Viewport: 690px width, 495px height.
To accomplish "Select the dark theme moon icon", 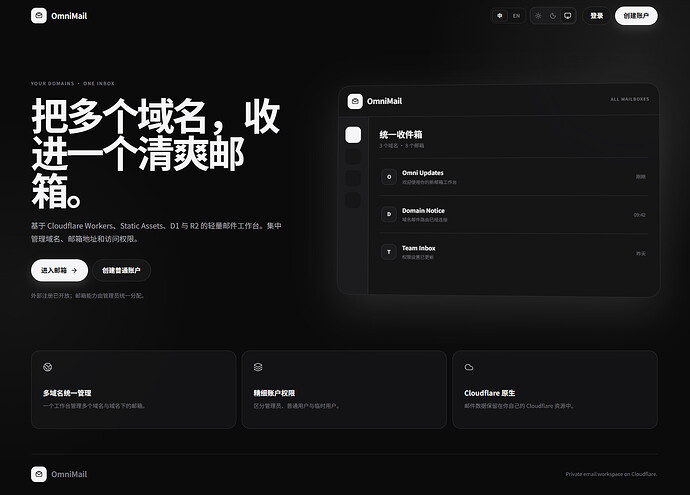I will point(553,16).
